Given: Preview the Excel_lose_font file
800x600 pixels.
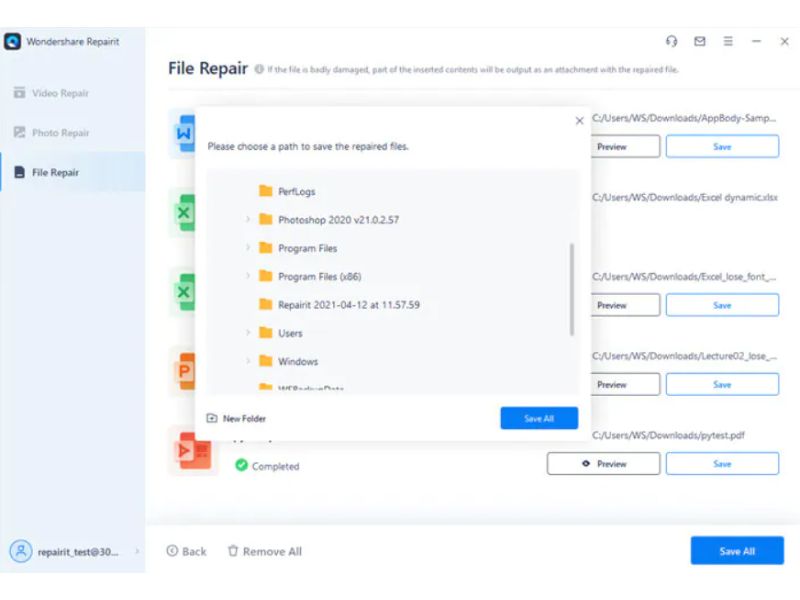Looking at the screenshot, I should [x=625, y=305].
